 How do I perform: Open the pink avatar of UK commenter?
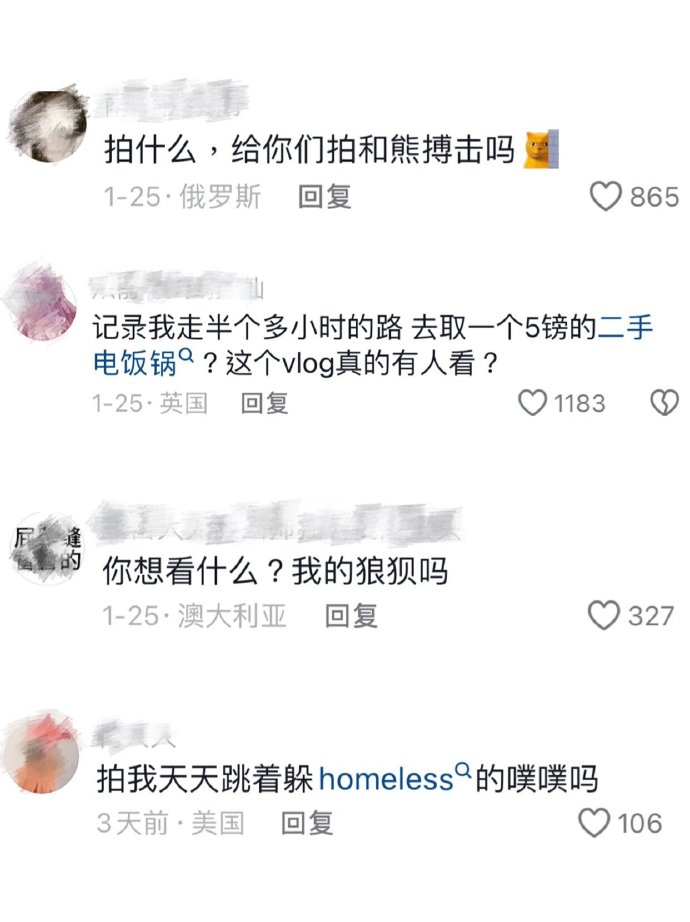(x=42, y=304)
